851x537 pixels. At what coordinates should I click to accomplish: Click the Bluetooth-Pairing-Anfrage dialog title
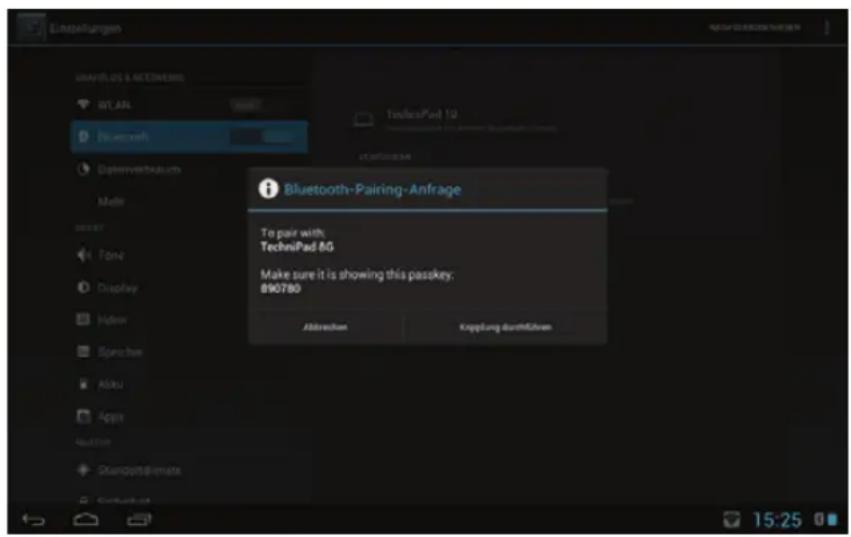tap(372, 189)
